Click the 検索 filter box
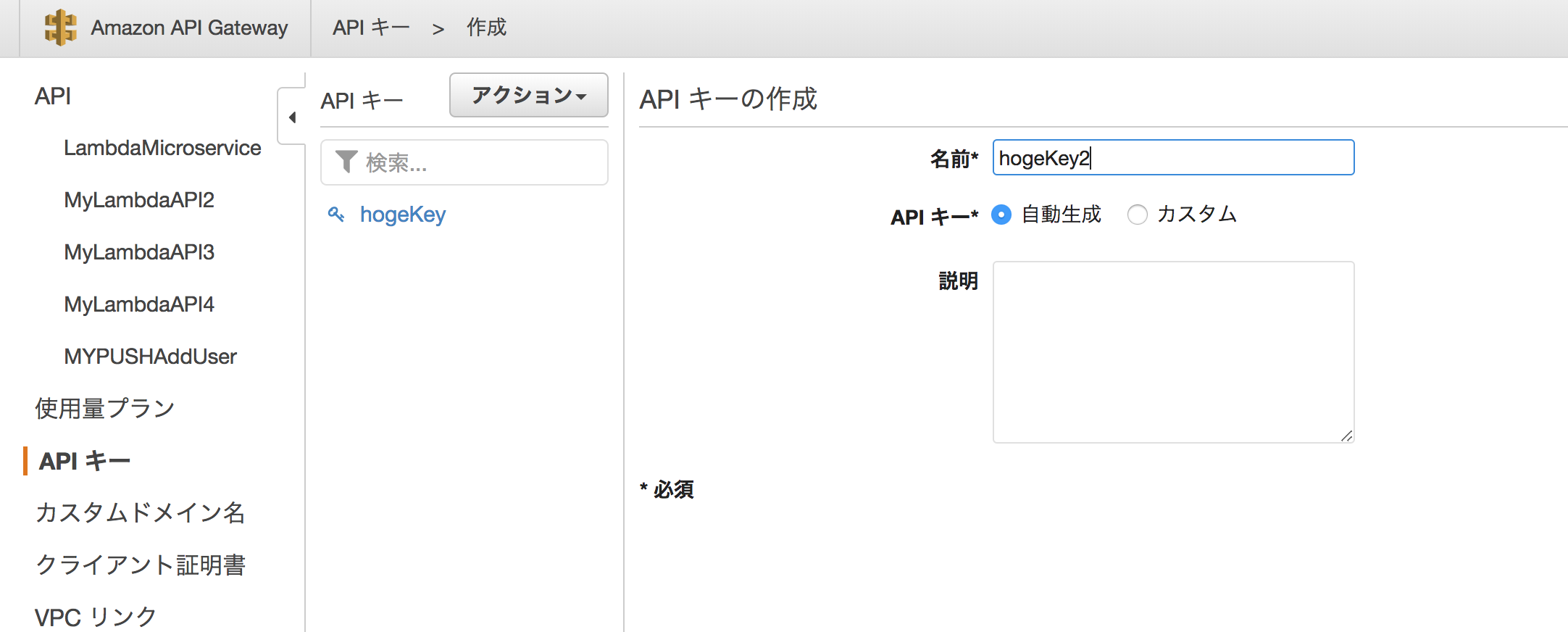This screenshot has width=1568, height=632. coord(464,162)
